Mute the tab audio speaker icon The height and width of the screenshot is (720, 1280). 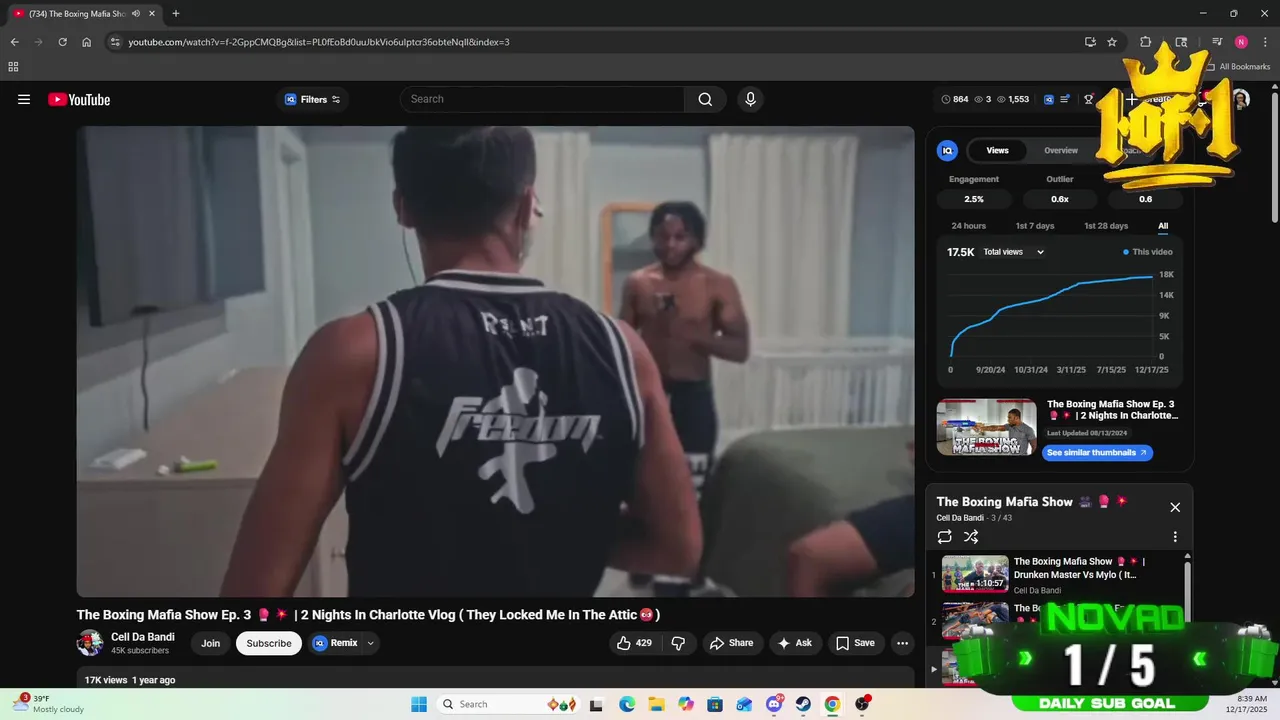click(x=136, y=13)
